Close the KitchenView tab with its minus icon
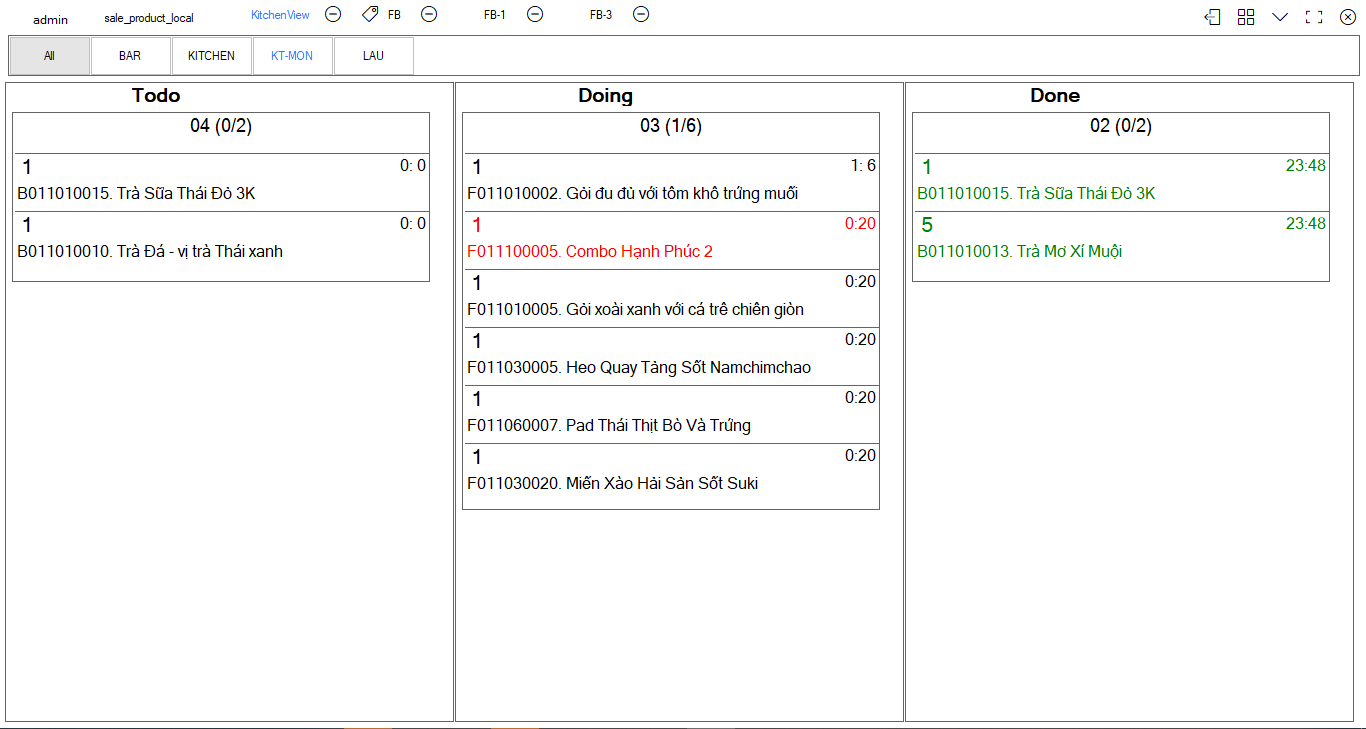The image size is (1366, 729). click(333, 14)
